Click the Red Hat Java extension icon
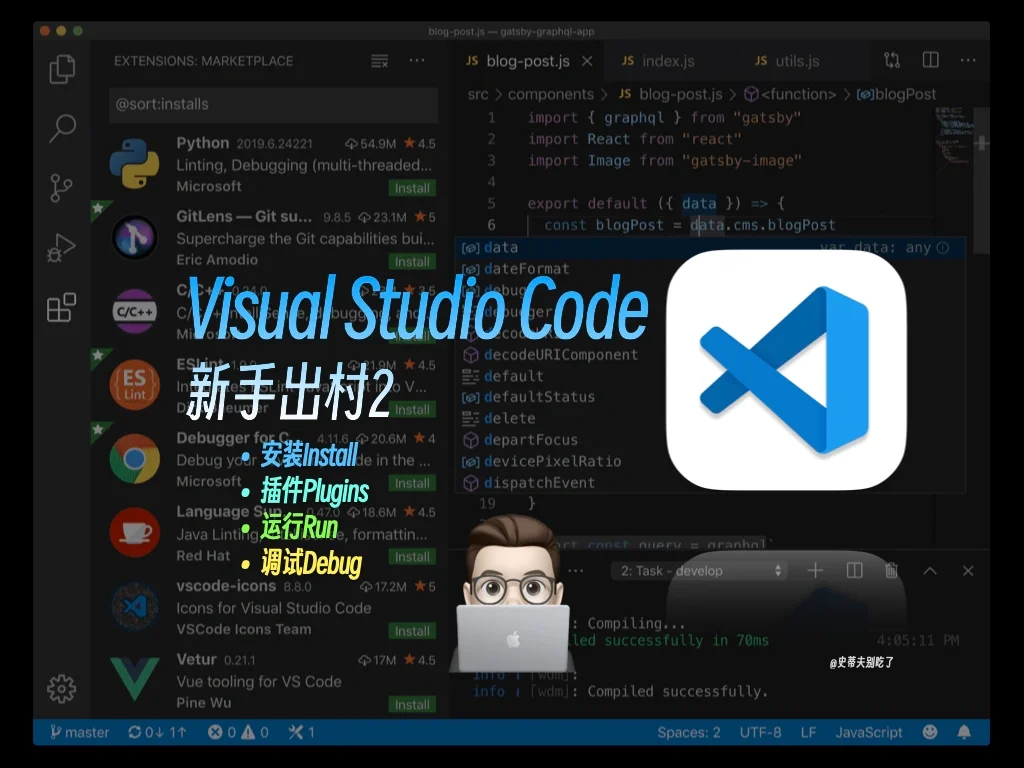The image size is (1024, 768). pyautogui.click(x=135, y=532)
